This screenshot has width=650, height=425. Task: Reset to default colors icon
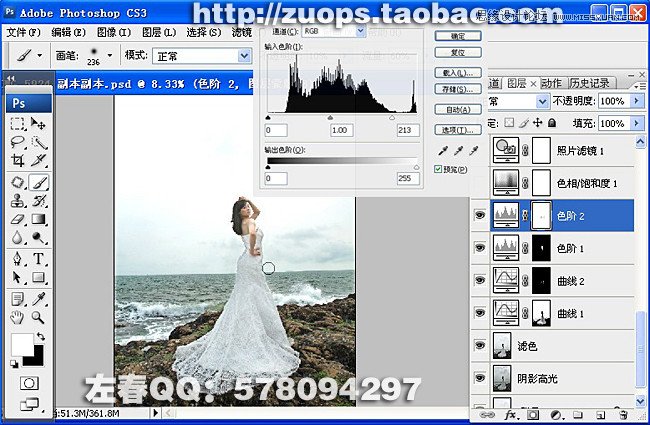click(x=15, y=364)
